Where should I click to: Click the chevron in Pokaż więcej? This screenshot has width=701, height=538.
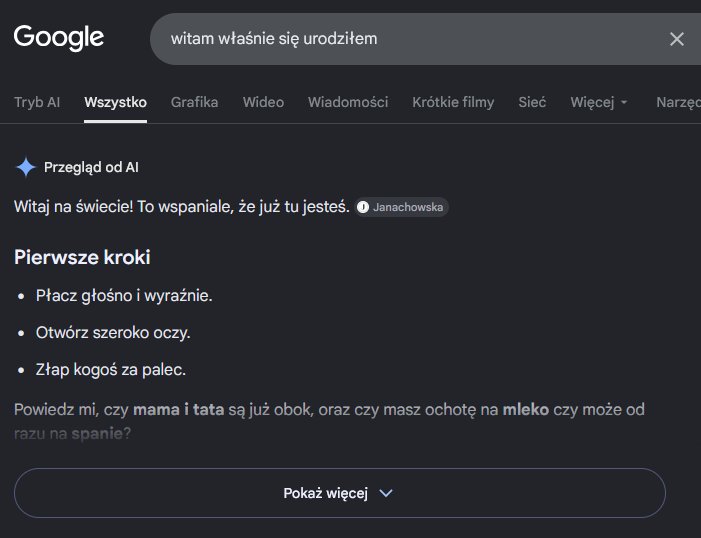pyautogui.click(x=386, y=493)
